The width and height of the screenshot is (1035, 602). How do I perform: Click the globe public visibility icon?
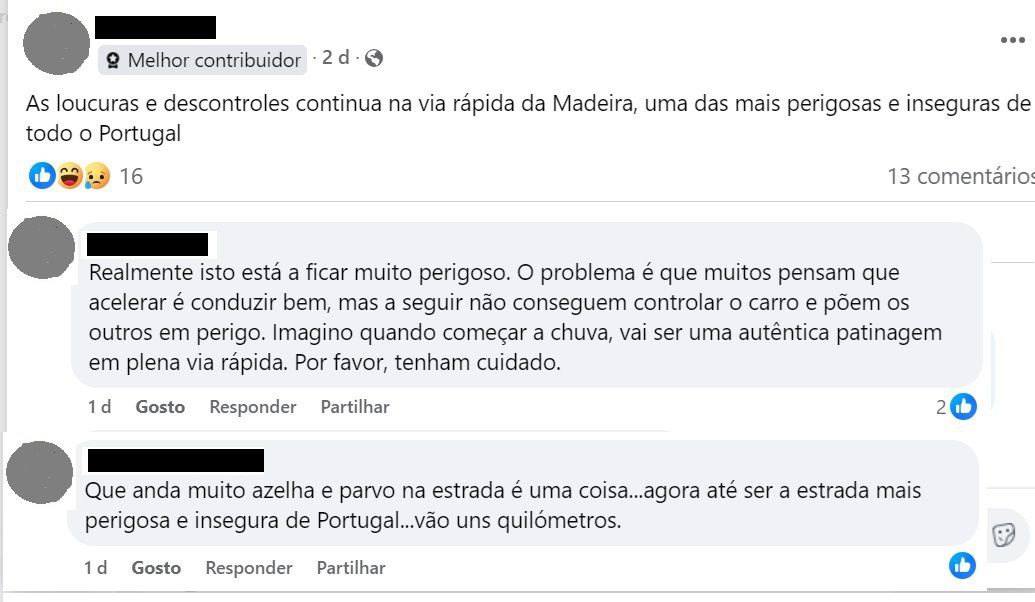(374, 58)
